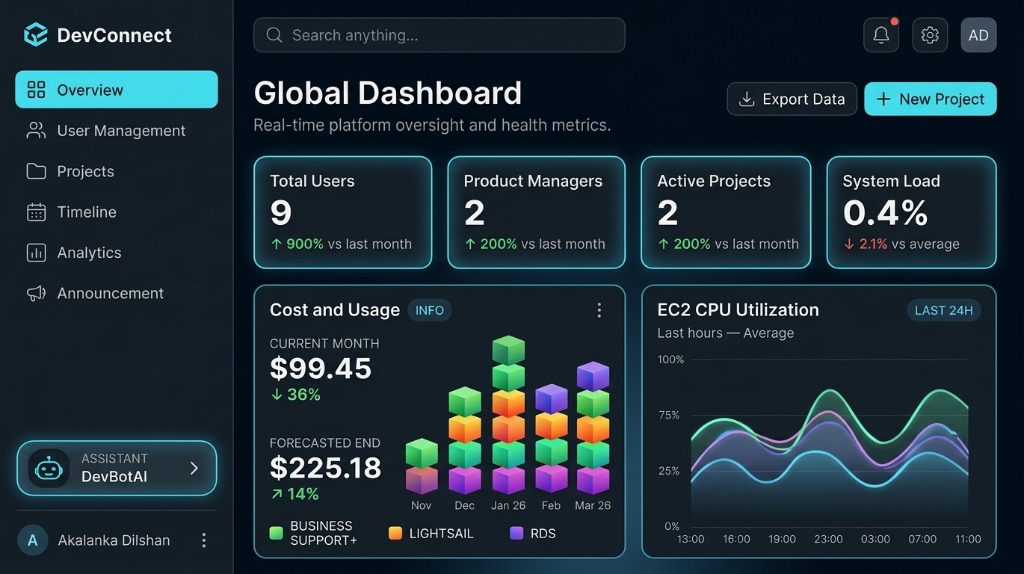The image size is (1024, 574).
Task: Click the EC2 CPU Utilization title
Action: [738, 310]
